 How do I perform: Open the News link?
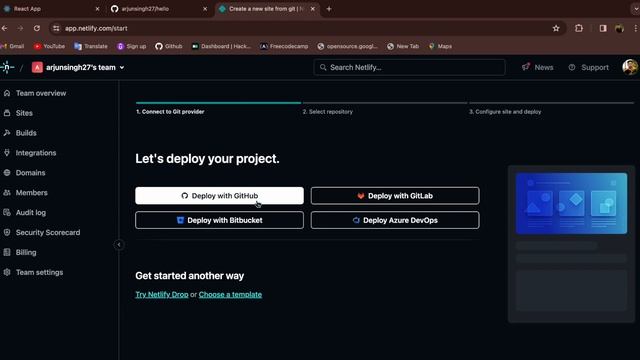pos(538,67)
